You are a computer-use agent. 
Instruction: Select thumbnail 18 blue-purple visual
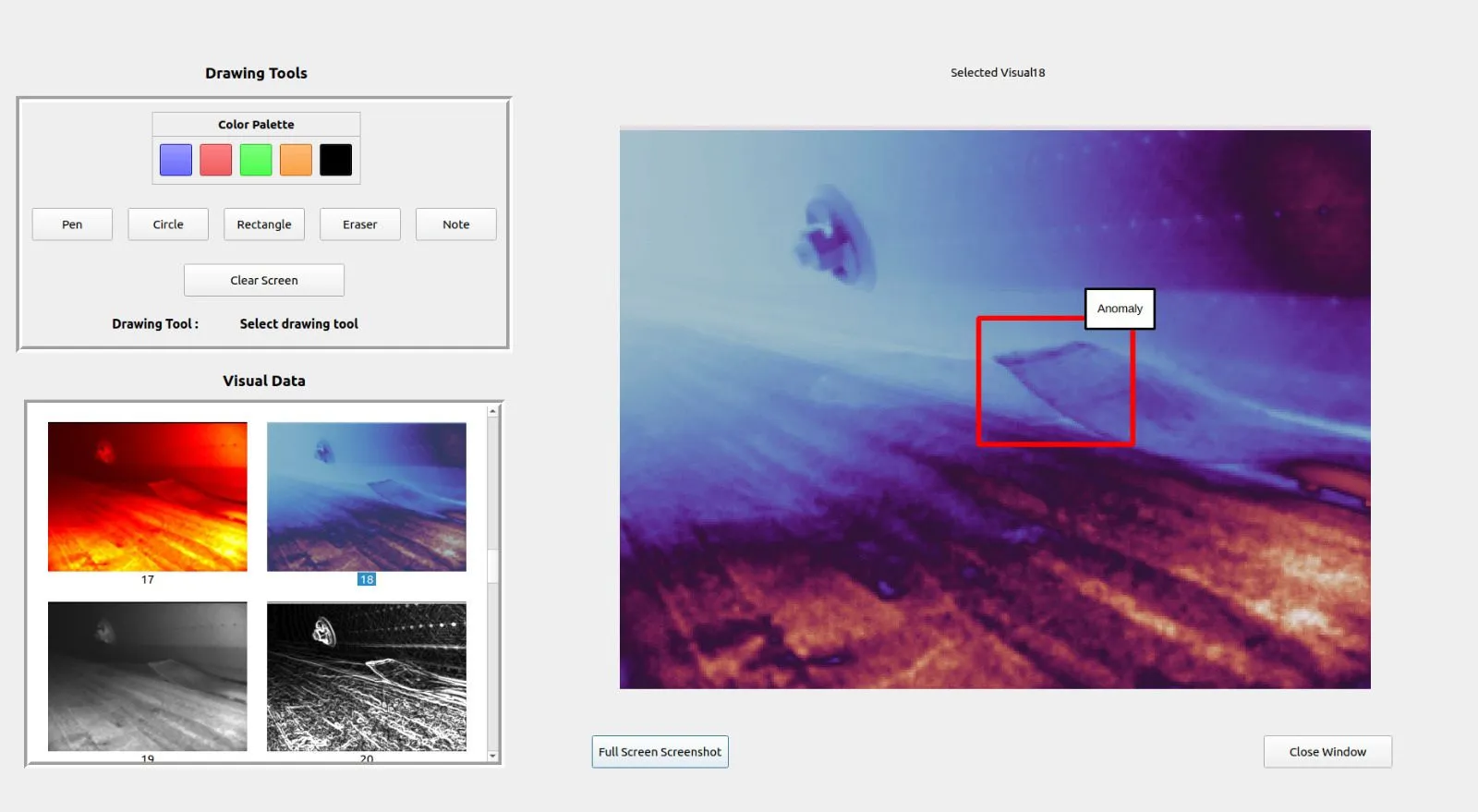pos(367,497)
